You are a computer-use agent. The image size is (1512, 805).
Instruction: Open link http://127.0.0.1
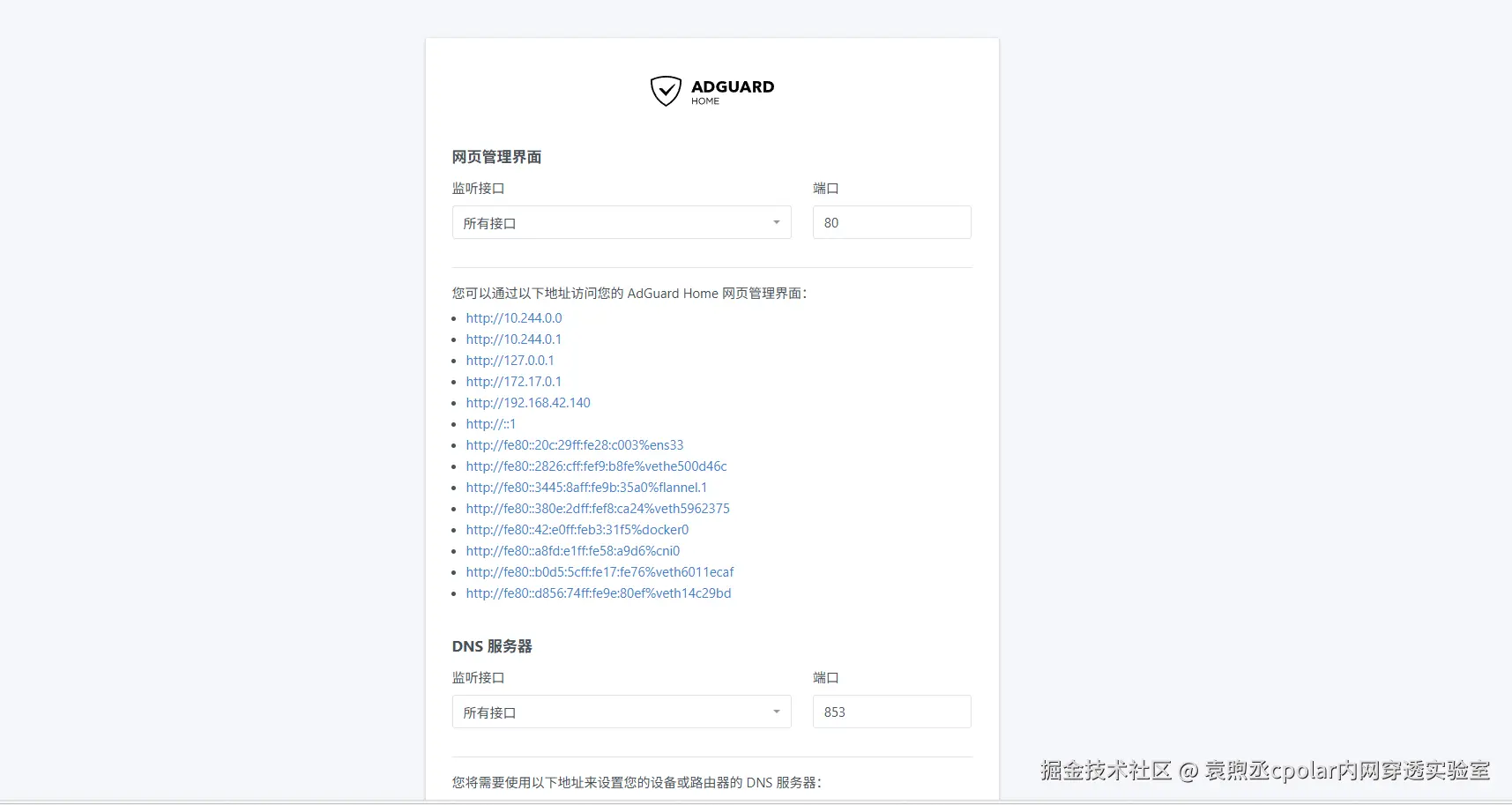click(510, 361)
